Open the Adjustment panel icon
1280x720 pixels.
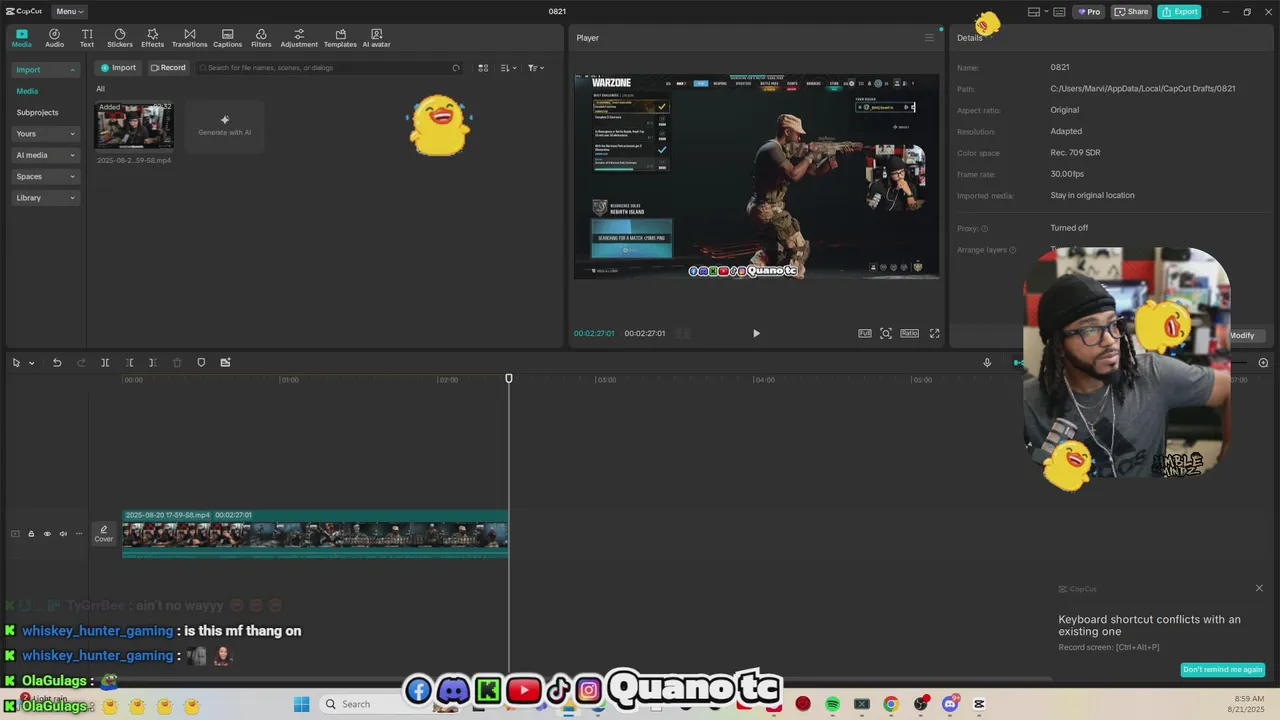[299, 38]
